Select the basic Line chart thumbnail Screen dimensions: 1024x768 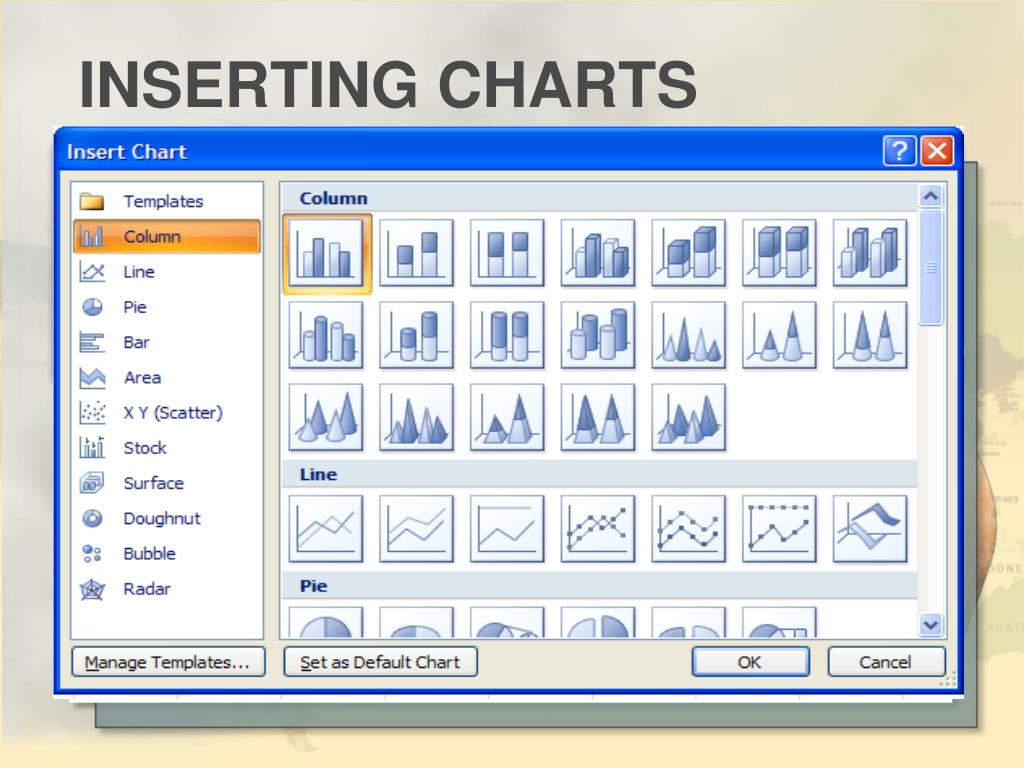[326, 528]
